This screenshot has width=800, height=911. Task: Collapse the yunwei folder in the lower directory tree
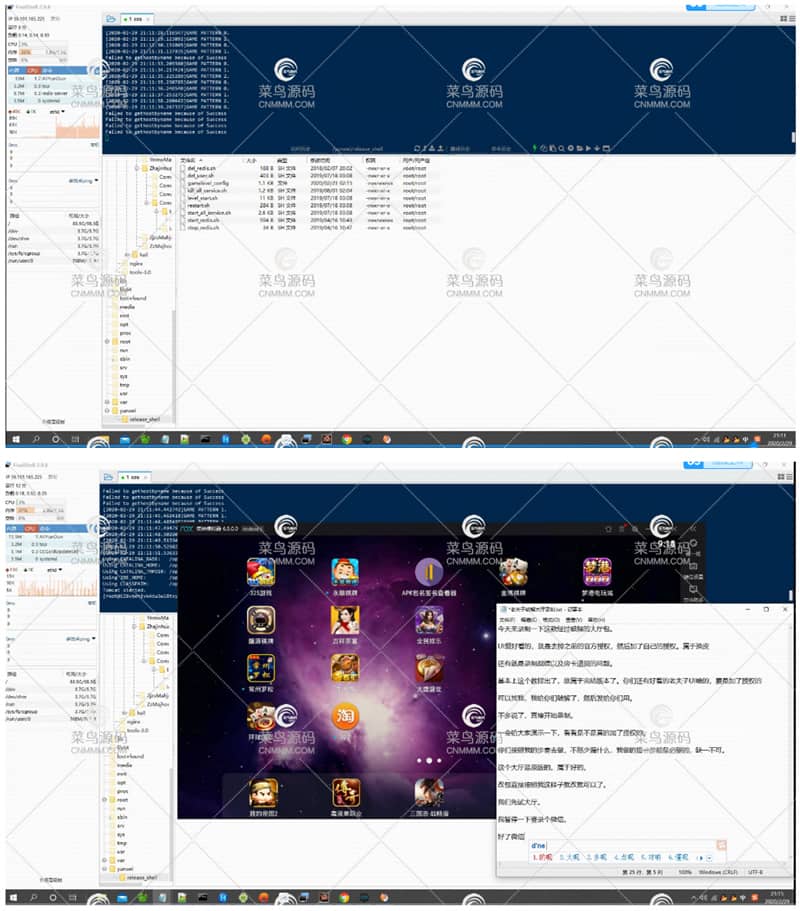105,869
